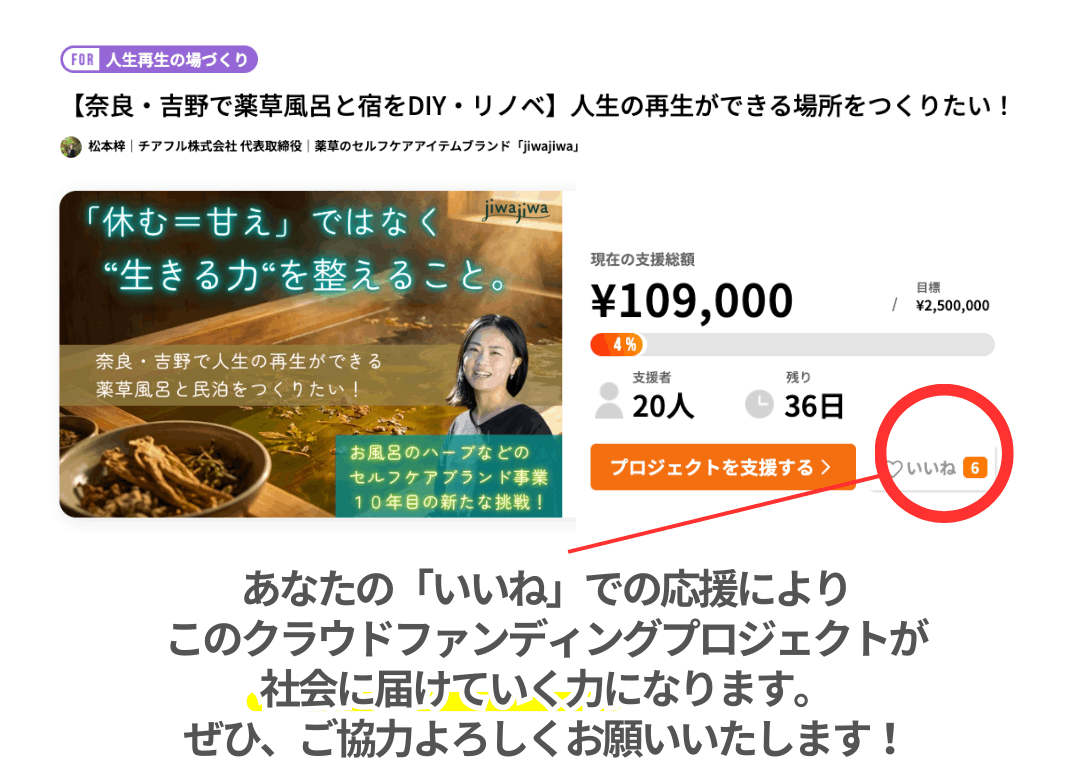Open the 人生再生の場づくり category tag
Screen dimensions: 1080x780
(x=159, y=60)
